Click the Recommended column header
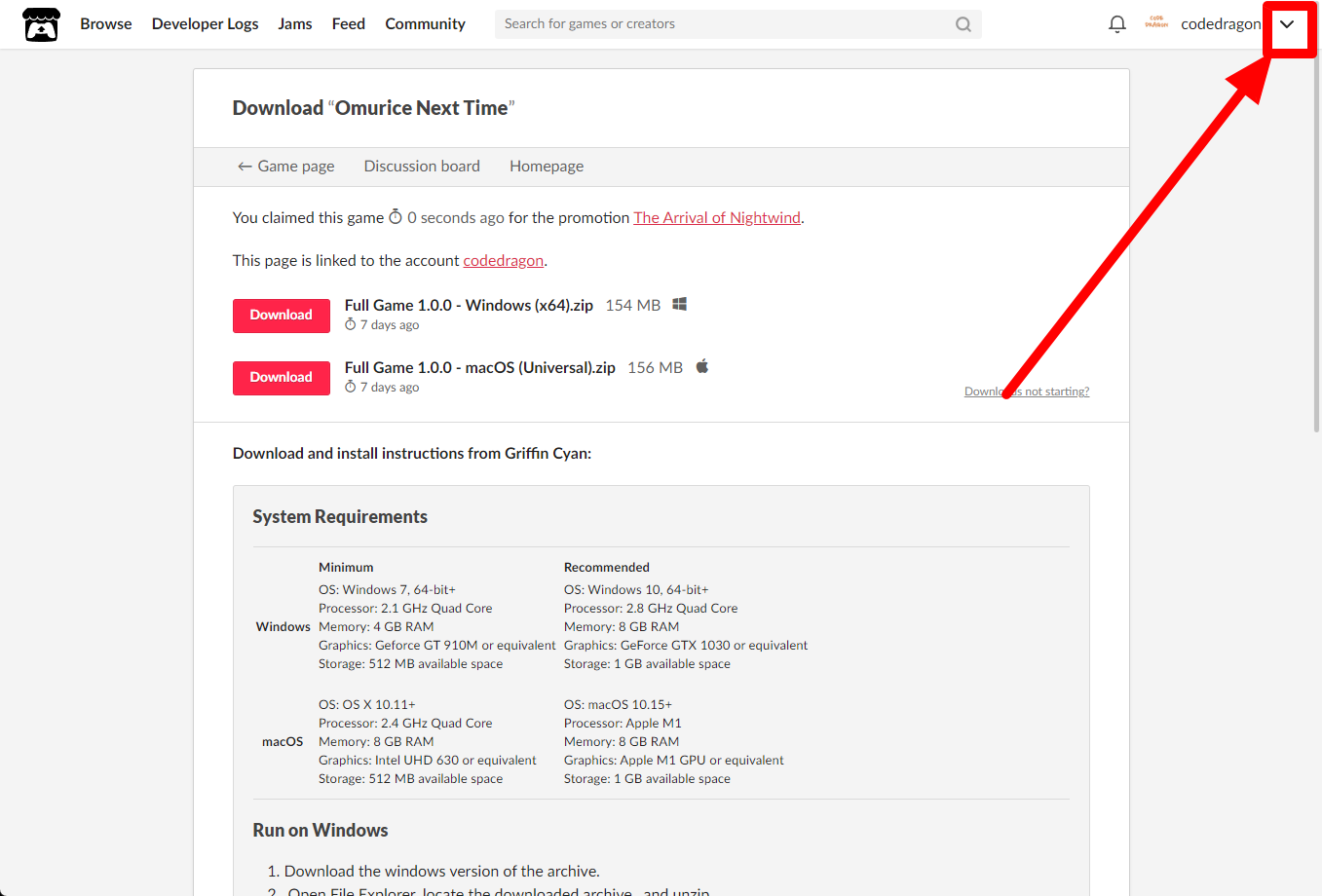Image resolution: width=1322 pixels, height=896 pixels. coord(607,567)
